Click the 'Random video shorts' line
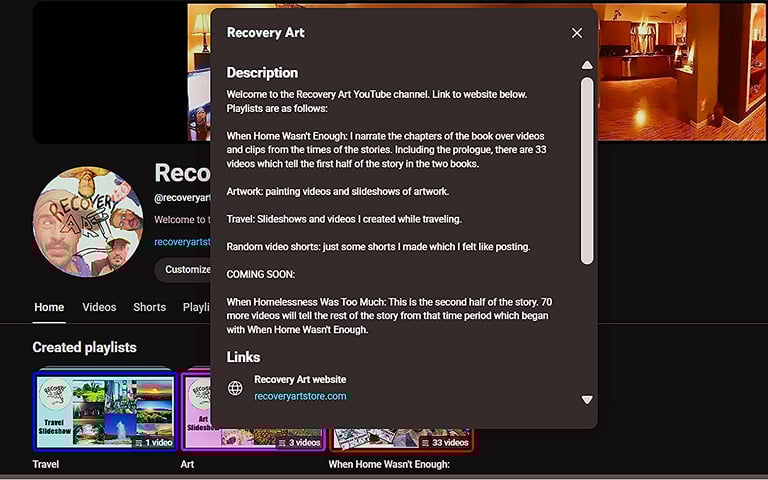The height and width of the screenshot is (480, 768). click(x=378, y=247)
